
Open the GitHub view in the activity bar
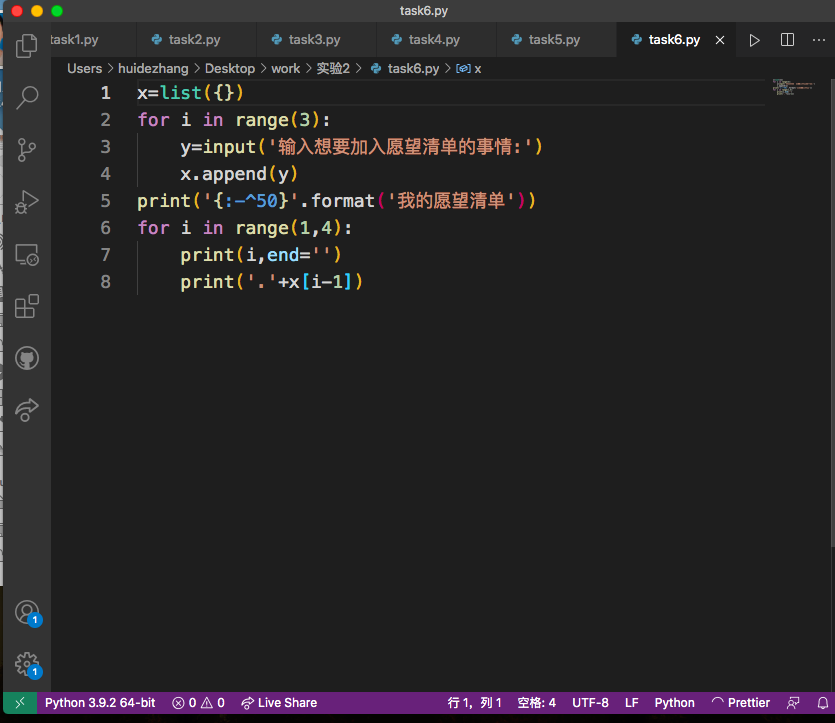[x=27, y=358]
